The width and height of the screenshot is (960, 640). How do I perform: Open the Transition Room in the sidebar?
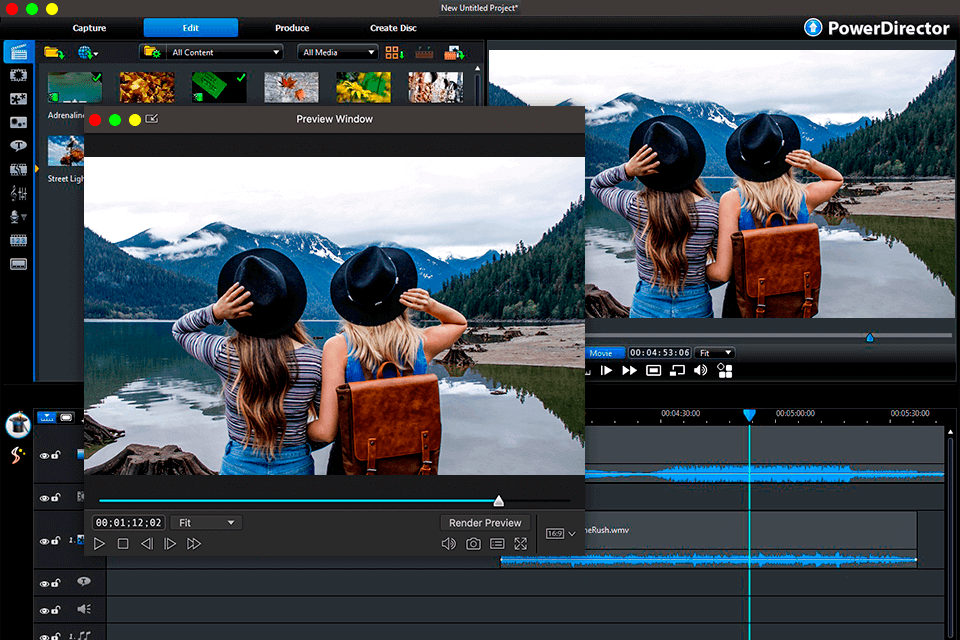click(18, 170)
